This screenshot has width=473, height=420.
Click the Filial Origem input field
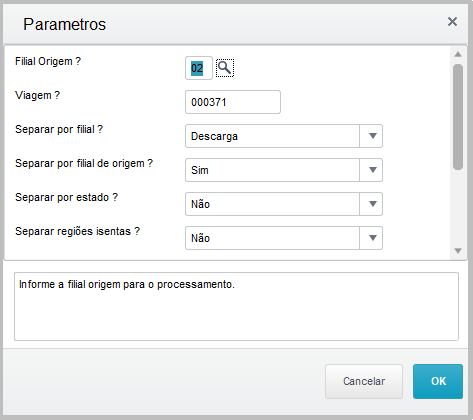pyautogui.click(x=199, y=68)
